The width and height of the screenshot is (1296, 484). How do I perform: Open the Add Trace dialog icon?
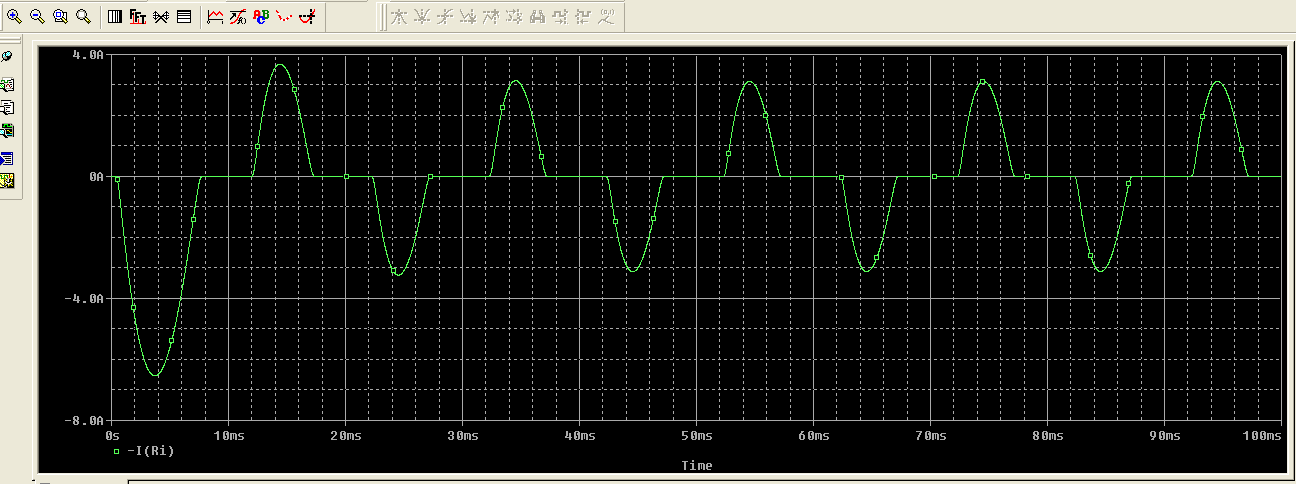(x=215, y=16)
